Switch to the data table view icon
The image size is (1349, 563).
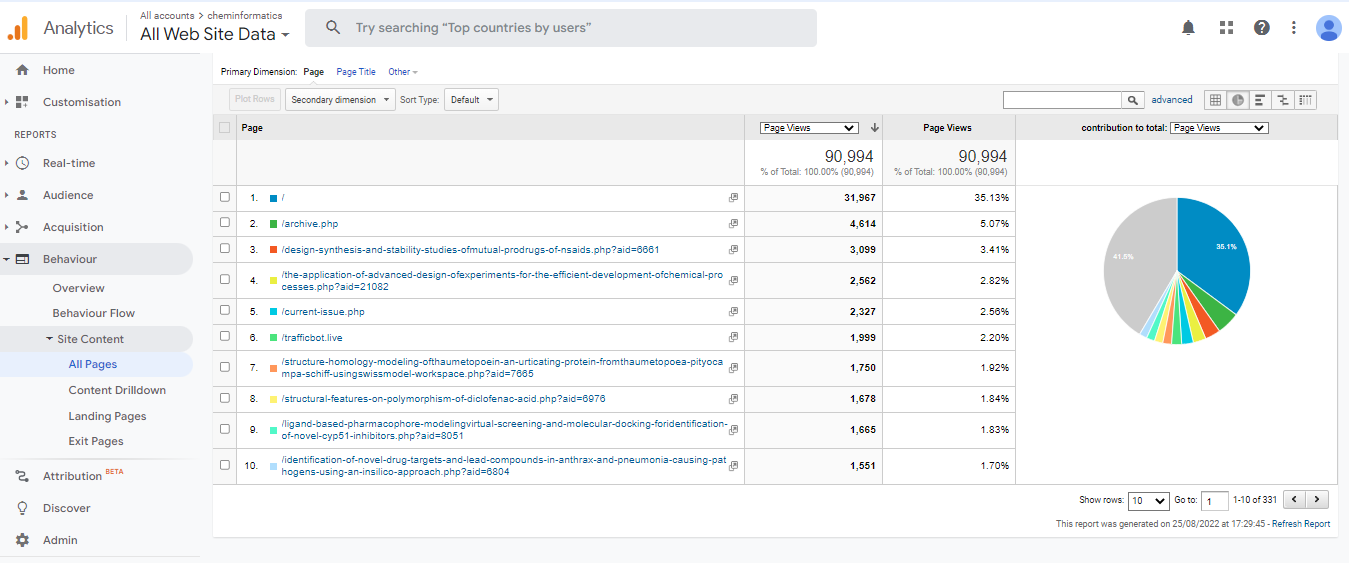pyautogui.click(x=1215, y=100)
